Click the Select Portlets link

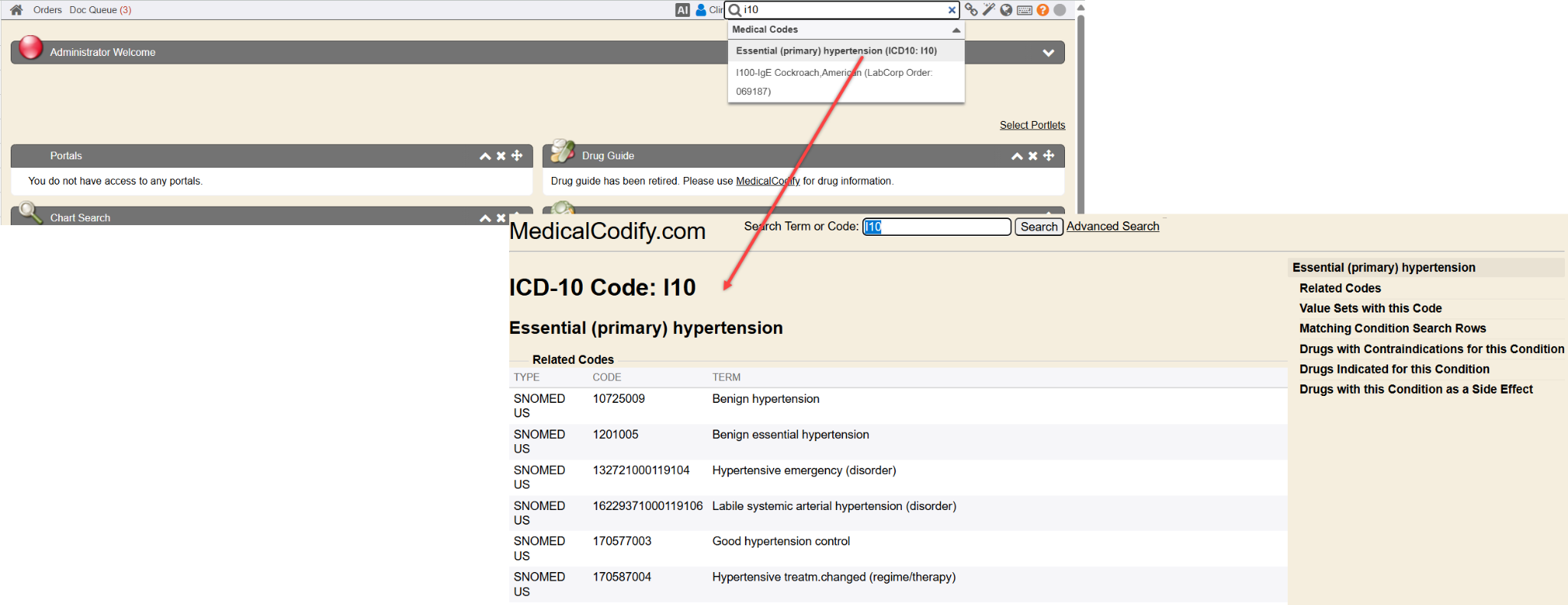[1032, 125]
